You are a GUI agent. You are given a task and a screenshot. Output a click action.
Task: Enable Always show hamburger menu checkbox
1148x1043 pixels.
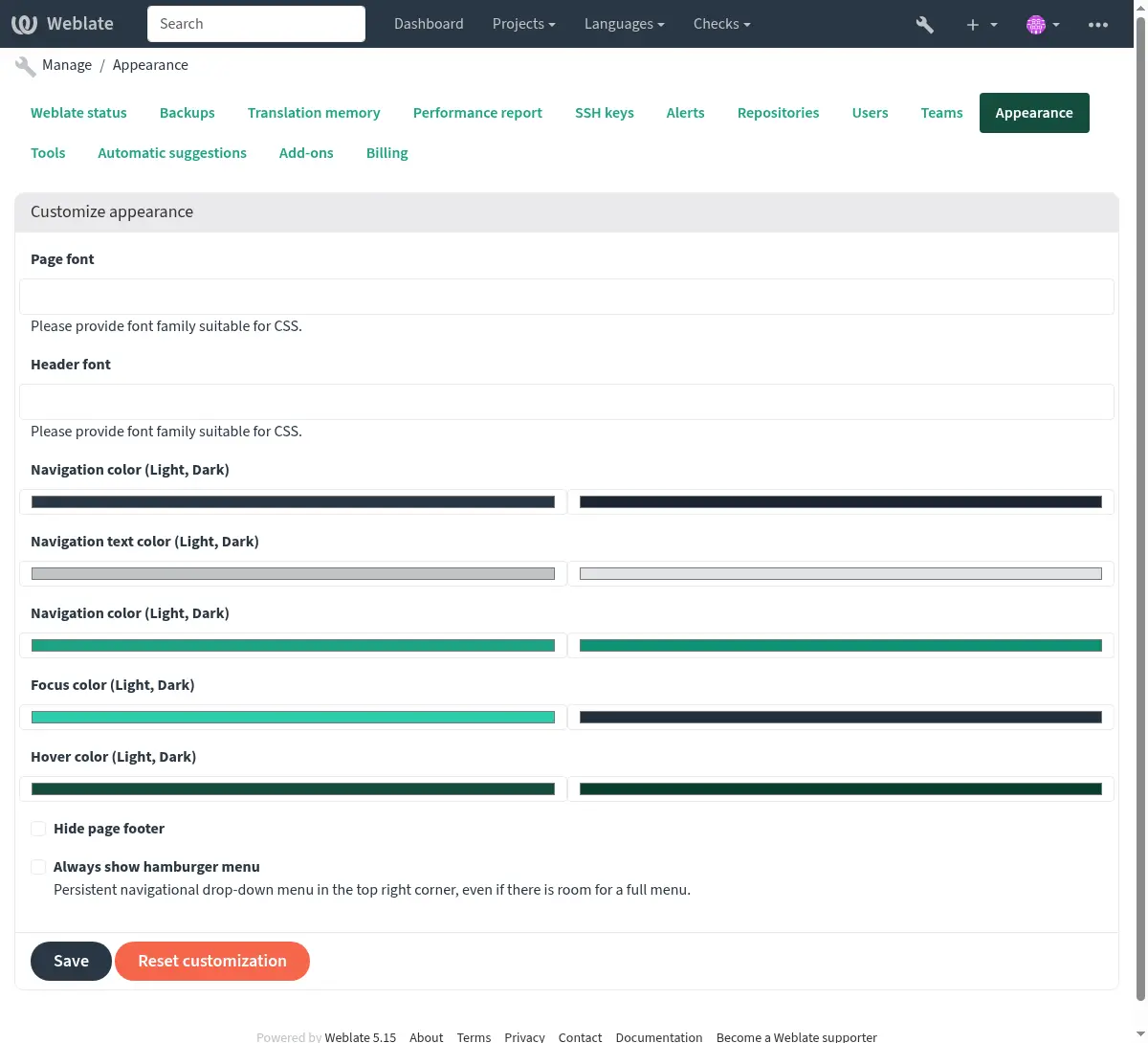[x=38, y=867]
